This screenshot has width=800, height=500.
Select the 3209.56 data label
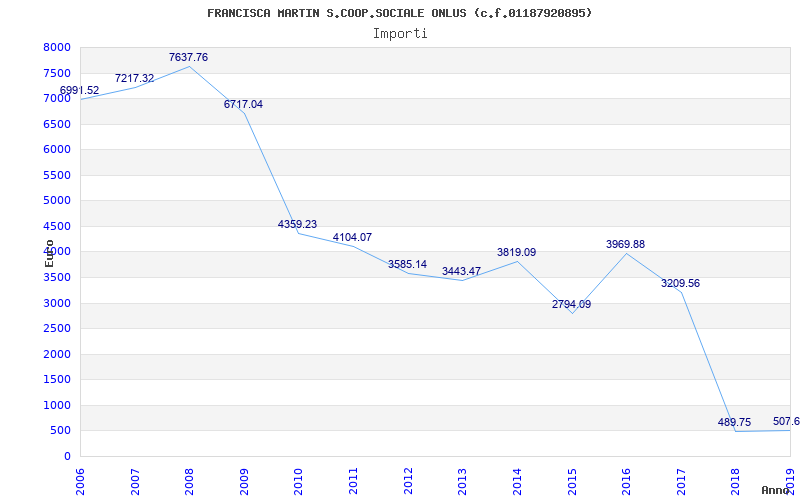(681, 283)
